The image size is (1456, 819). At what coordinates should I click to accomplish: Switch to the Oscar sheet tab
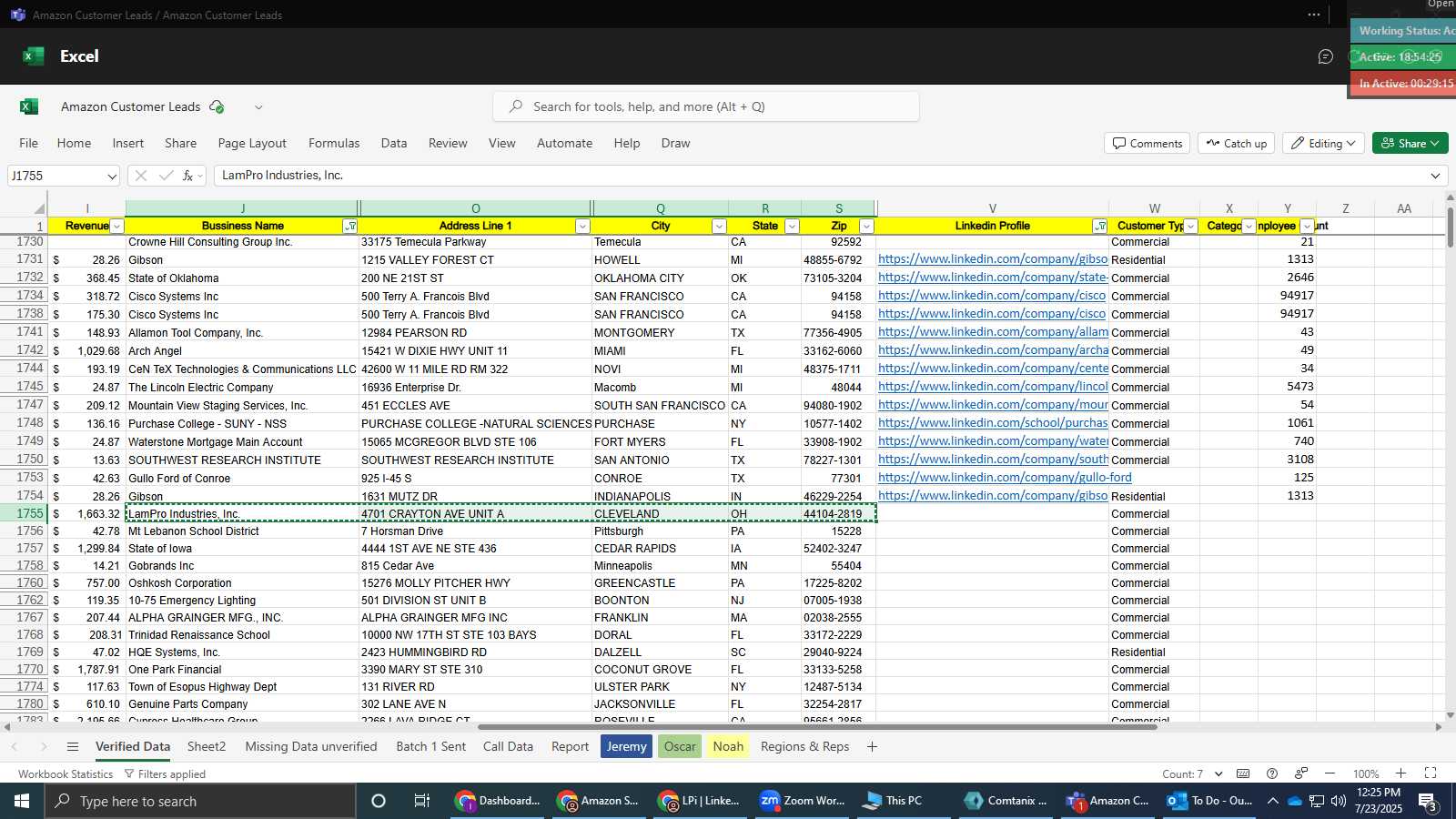click(680, 746)
